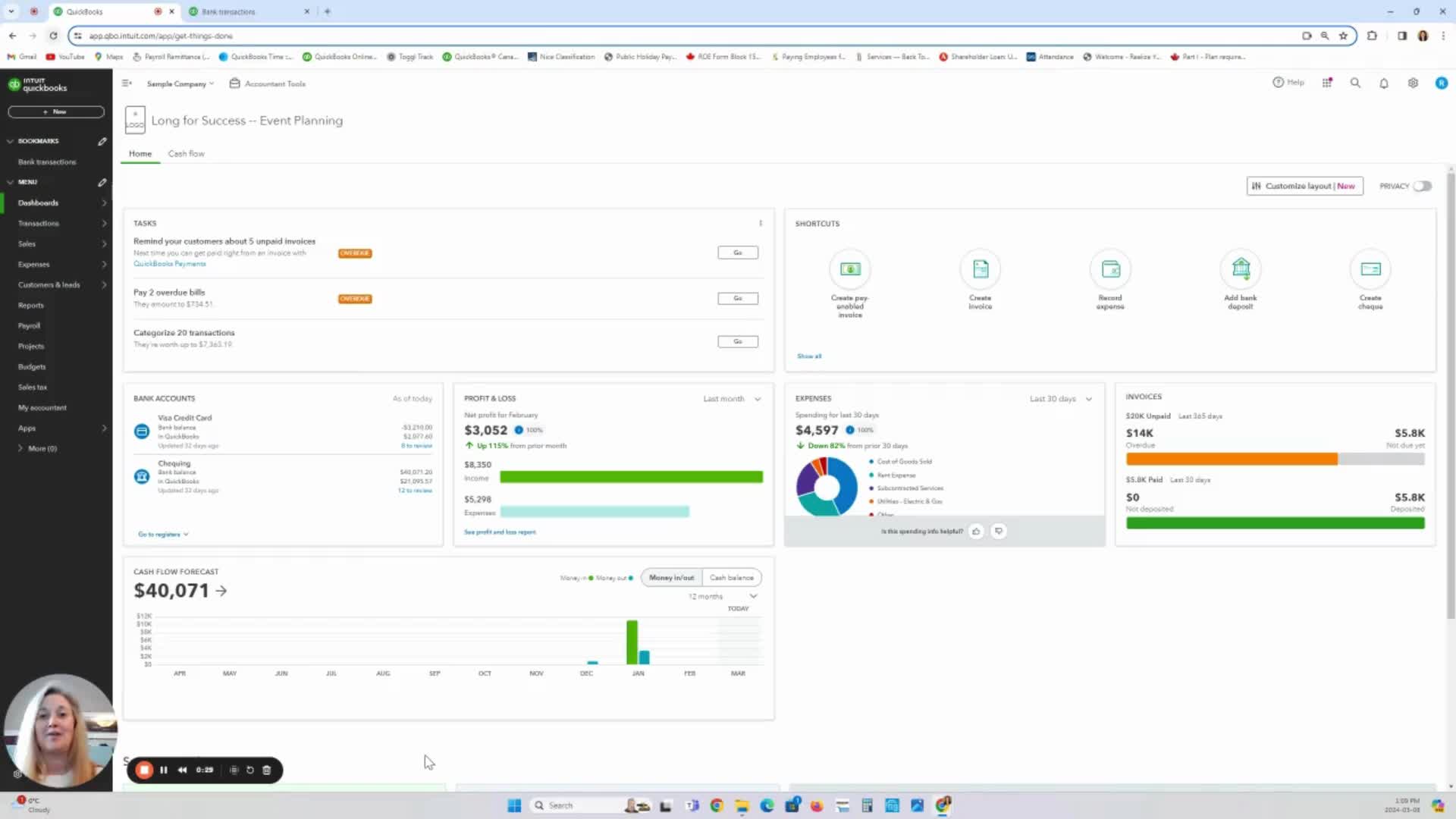Restart the recording with the circular arrow icon

(250, 770)
